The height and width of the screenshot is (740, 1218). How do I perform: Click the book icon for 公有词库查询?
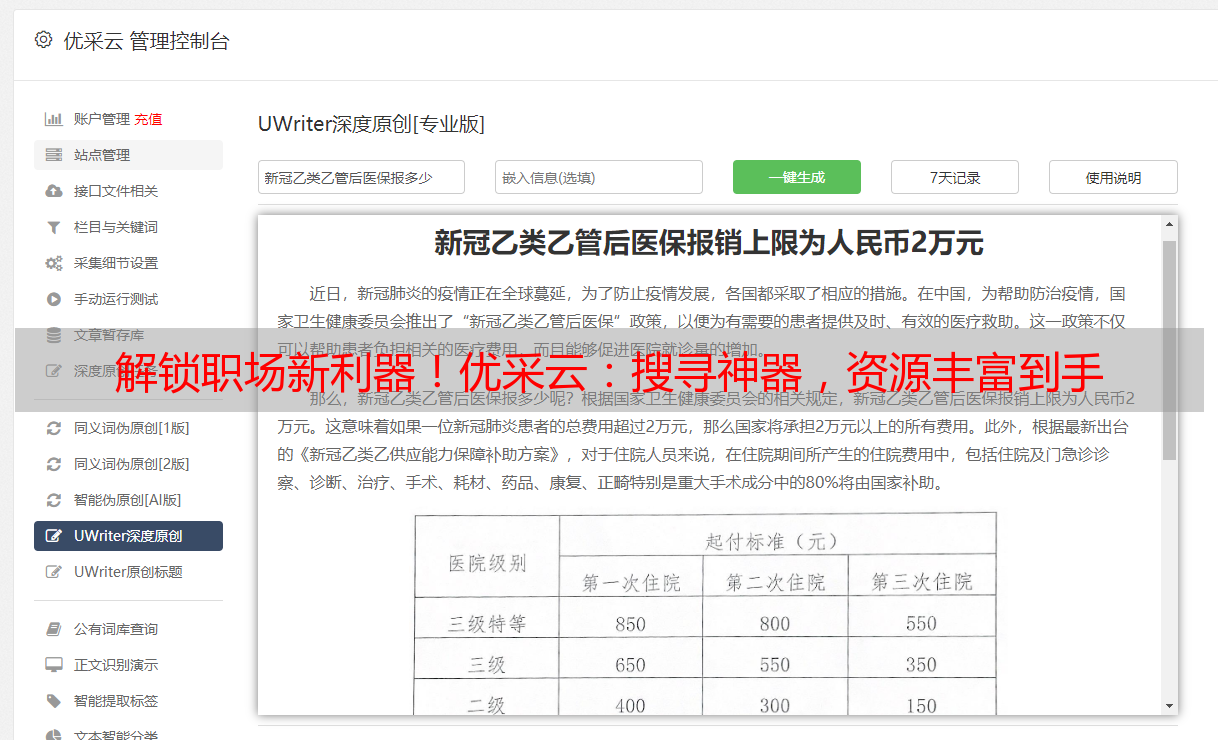[x=53, y=629]
